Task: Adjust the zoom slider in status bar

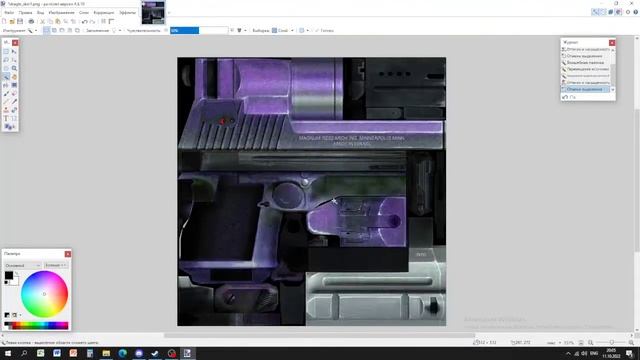Action: [x=611, y=343]
